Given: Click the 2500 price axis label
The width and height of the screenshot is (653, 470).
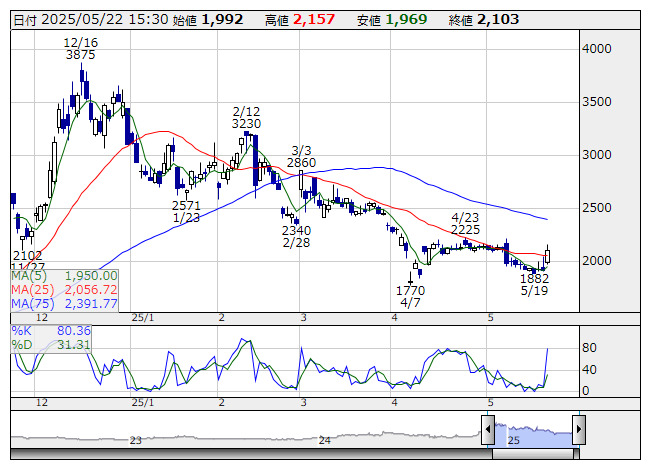Looking at the screenshot, I should (596, 208).
